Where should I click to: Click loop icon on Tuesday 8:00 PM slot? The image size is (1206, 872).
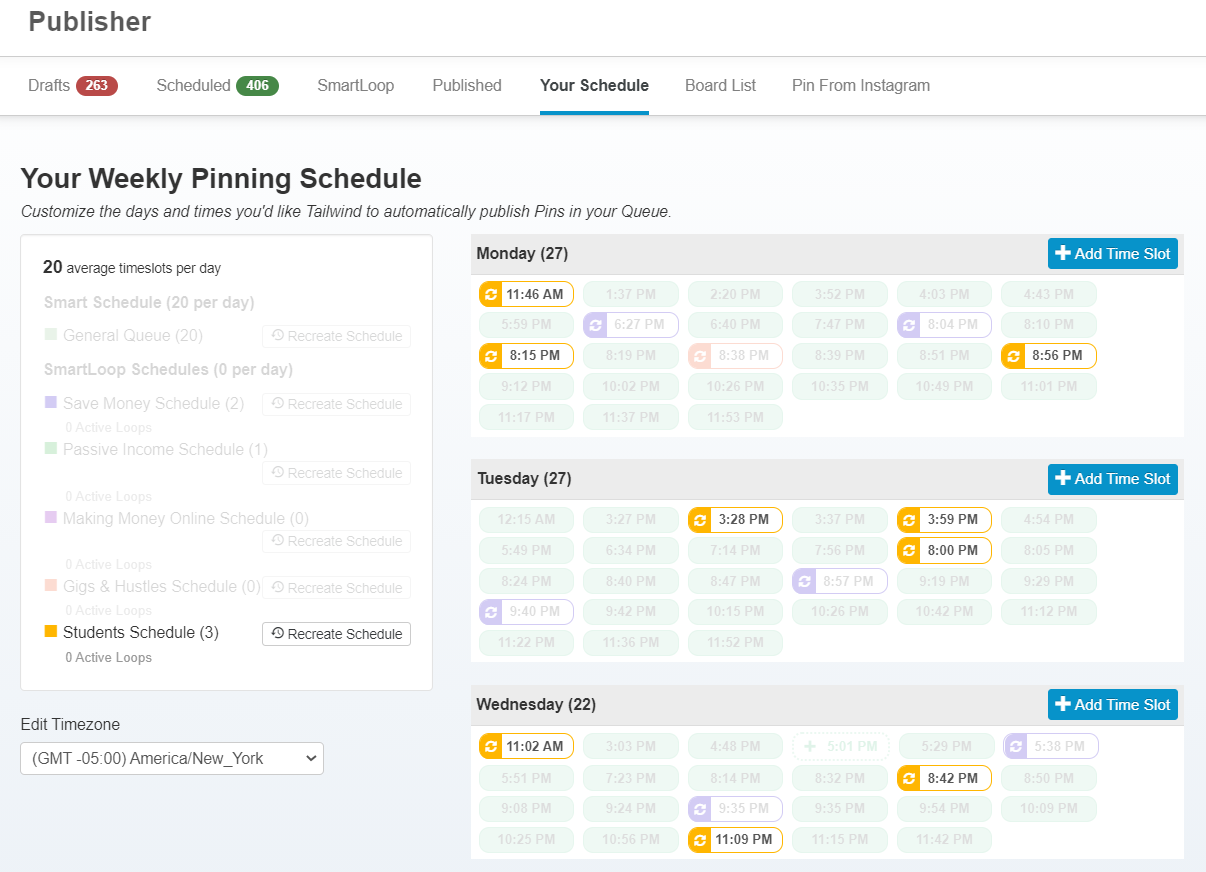click(909, 551)
